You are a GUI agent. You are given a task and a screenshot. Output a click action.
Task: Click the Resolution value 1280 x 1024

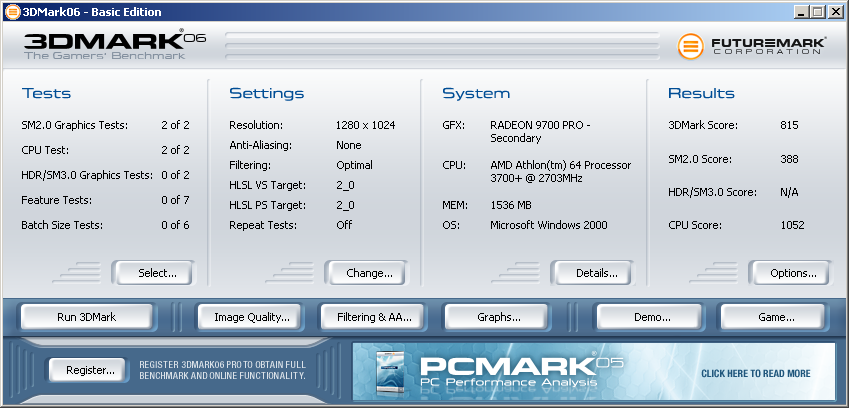365,126
